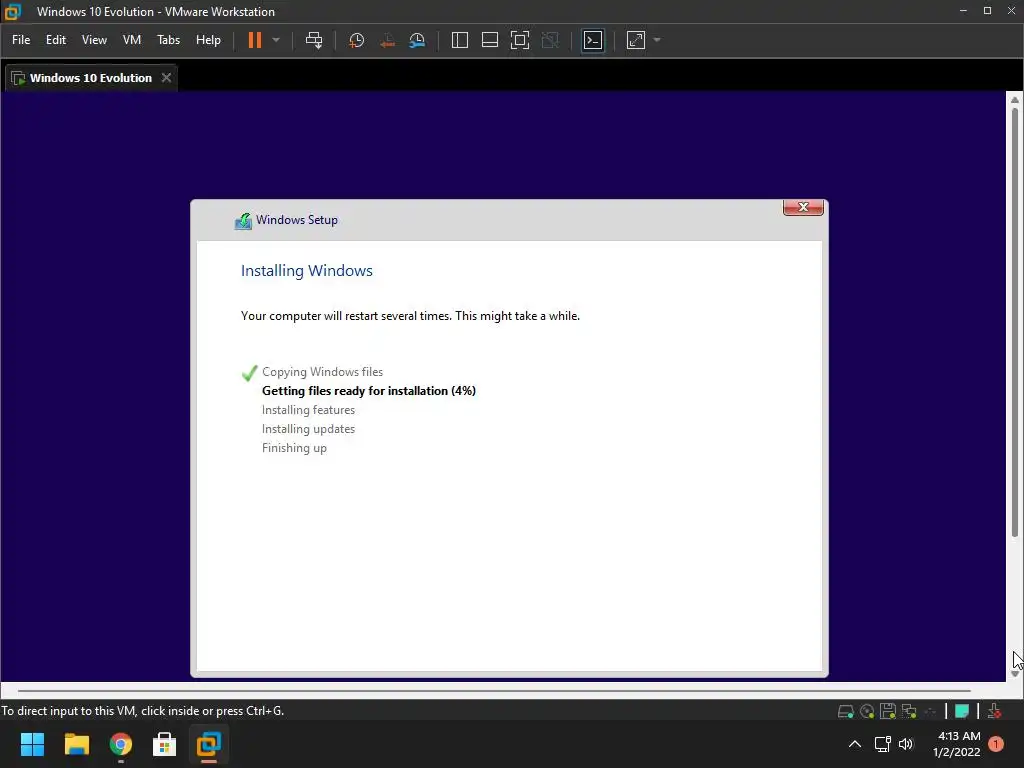Take a snapshot of this virtual machine
Viewport: 1024px width, 768px height.
point(357,40)
